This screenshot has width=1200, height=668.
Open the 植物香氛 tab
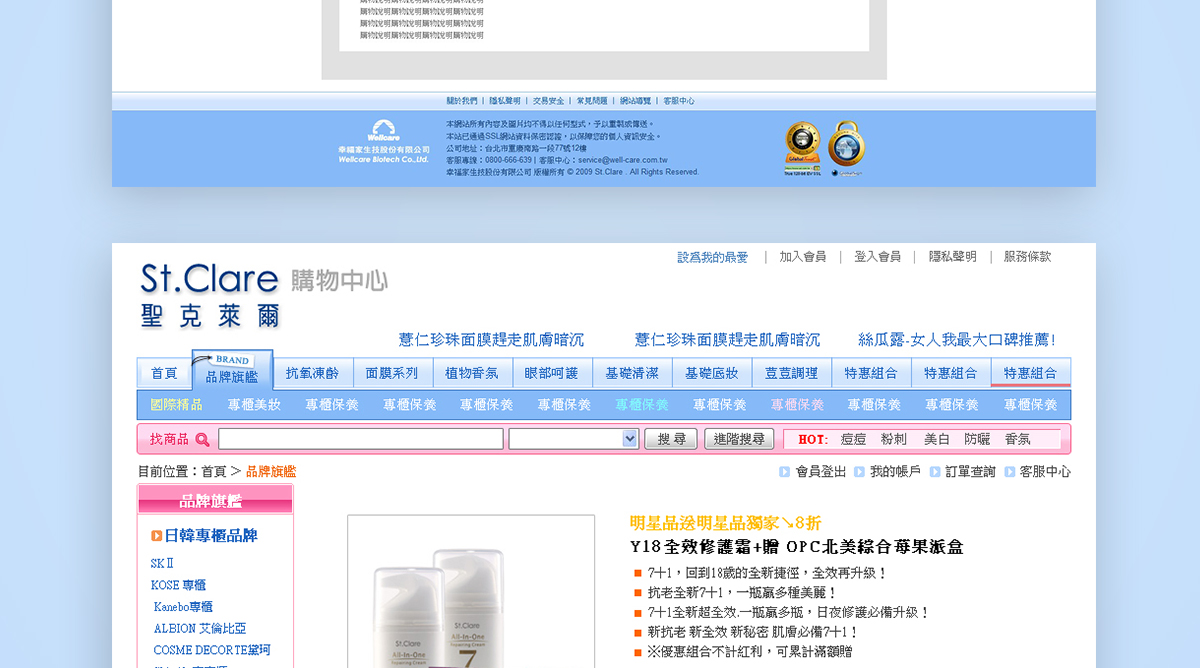pos(472,373)
